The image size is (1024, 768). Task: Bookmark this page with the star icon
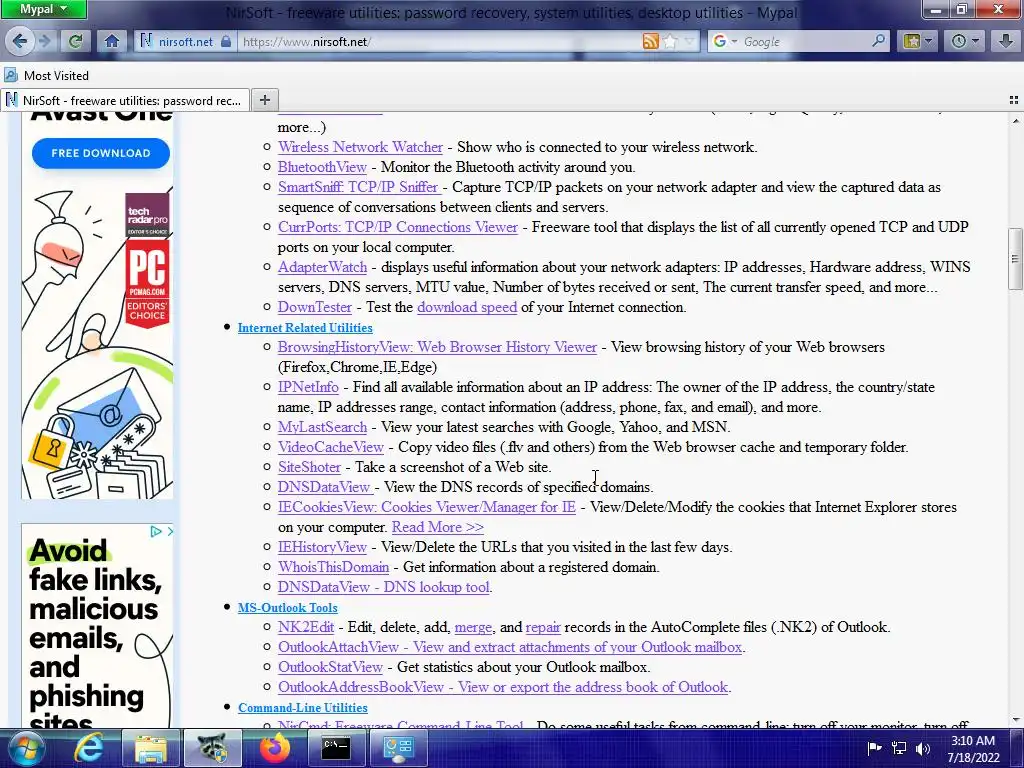click(670, 42)
